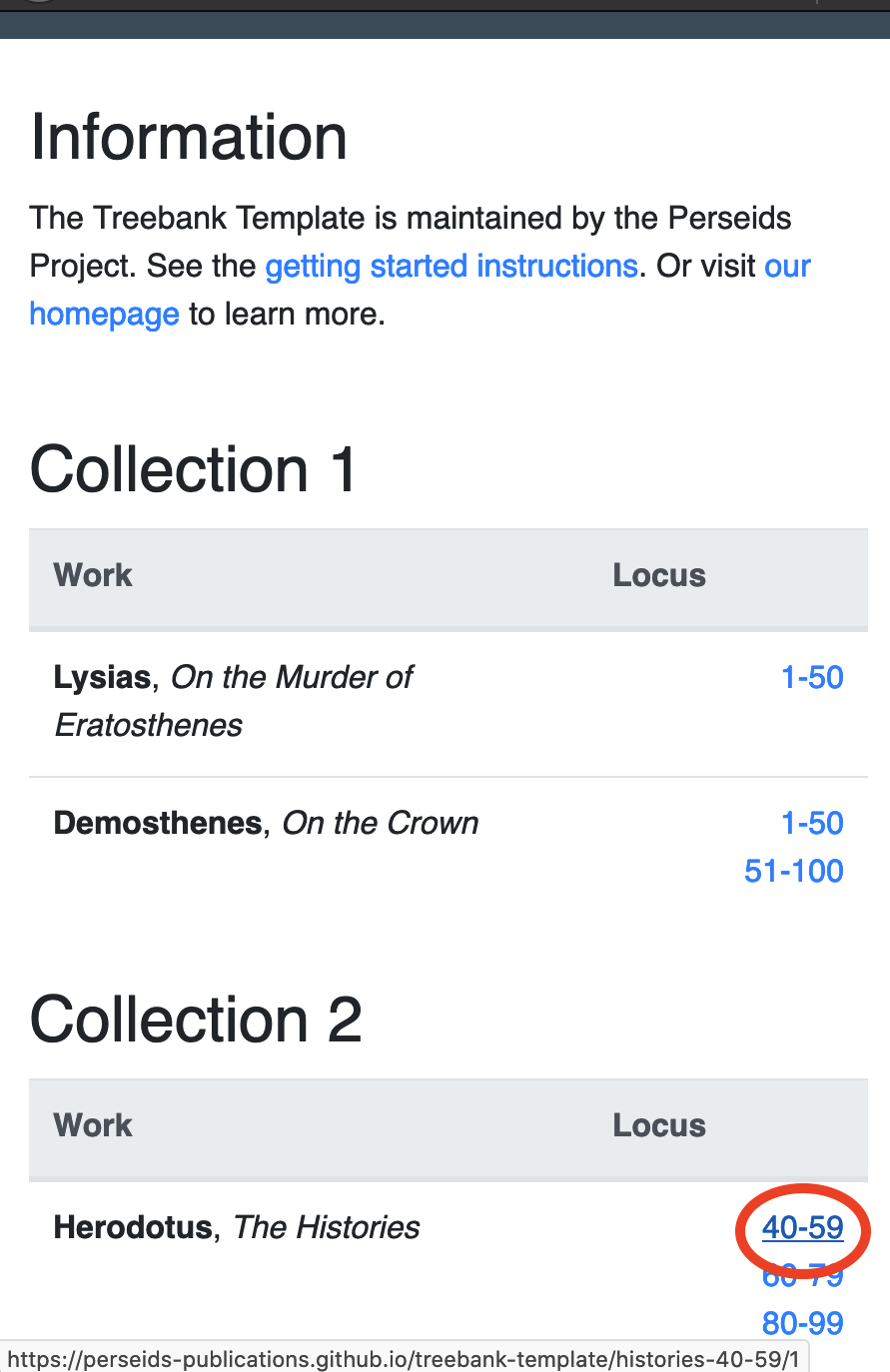Click the Locus column header in Collection 1
This screenshot has height=1372, width=890.
[x=659, y=576]
